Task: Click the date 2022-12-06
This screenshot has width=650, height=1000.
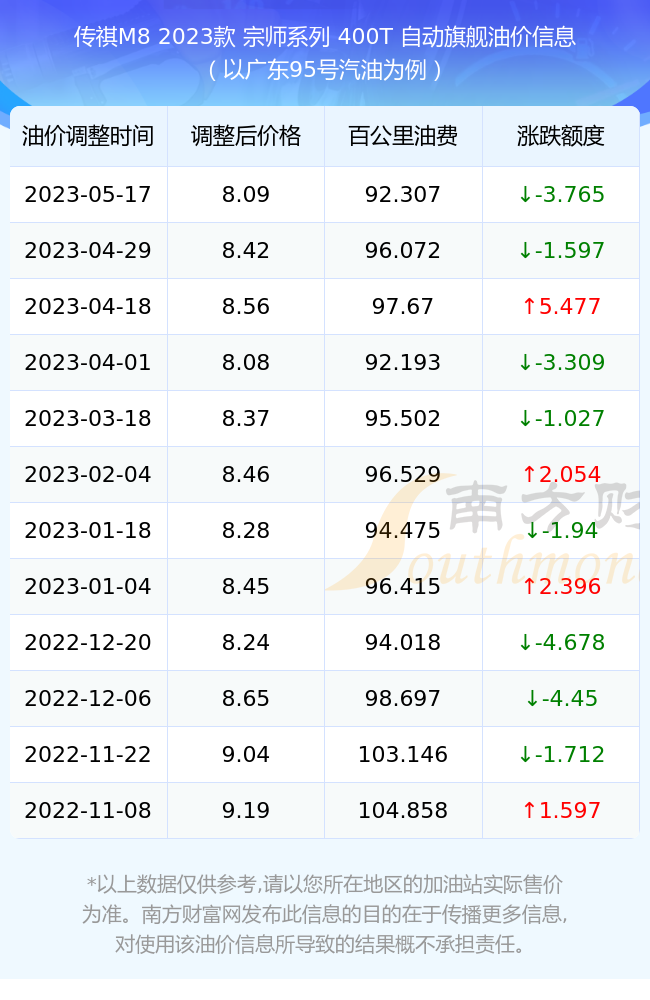Action: tap(88, 698)
